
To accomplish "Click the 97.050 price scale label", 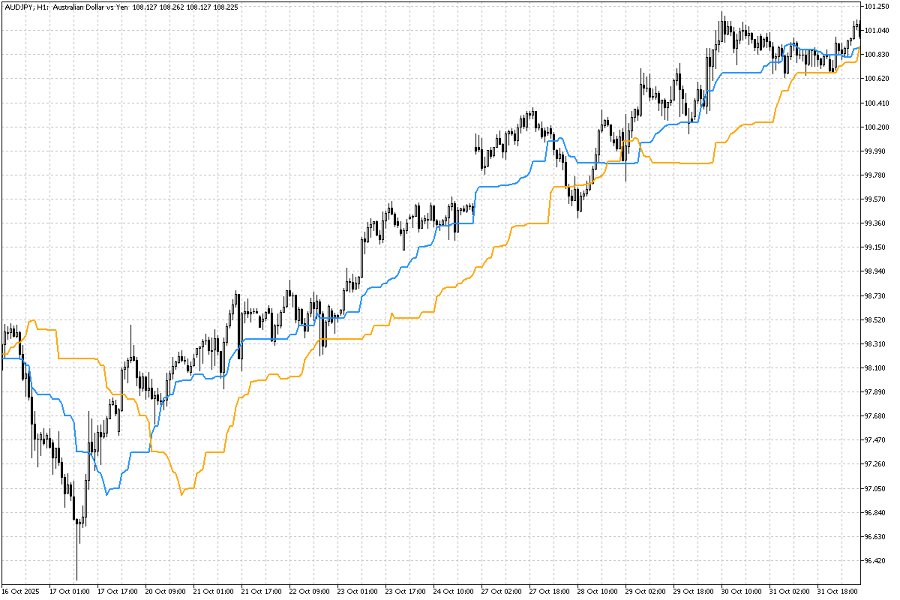I will coord(875,489).
